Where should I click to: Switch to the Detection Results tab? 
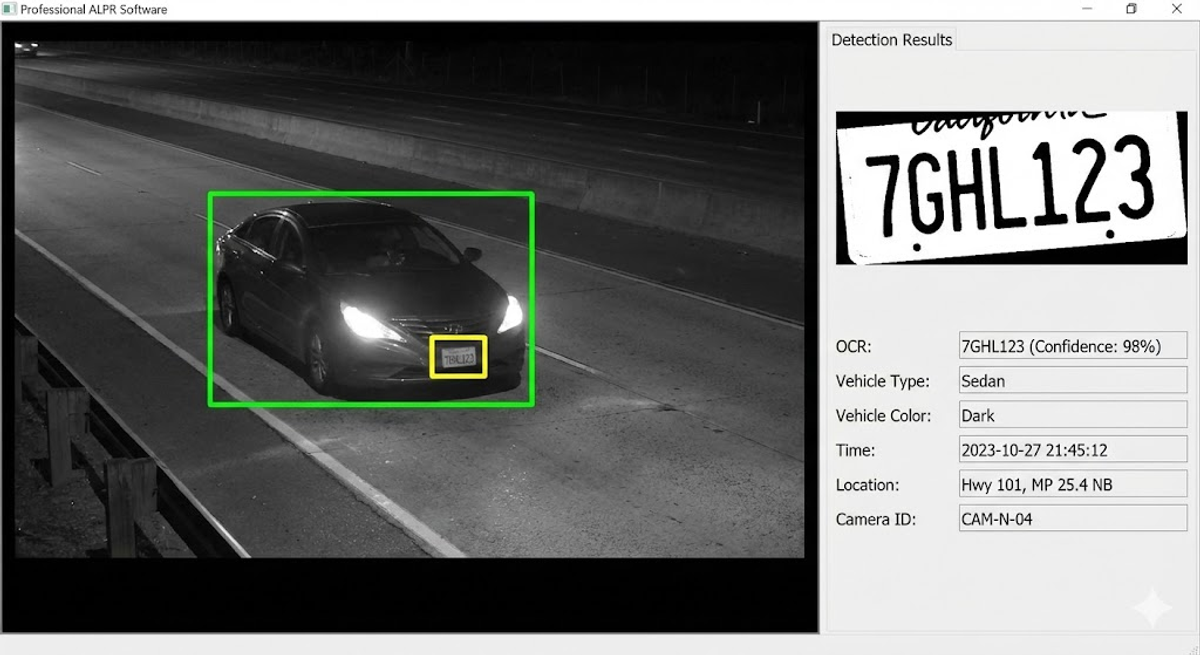pos(891,40)
